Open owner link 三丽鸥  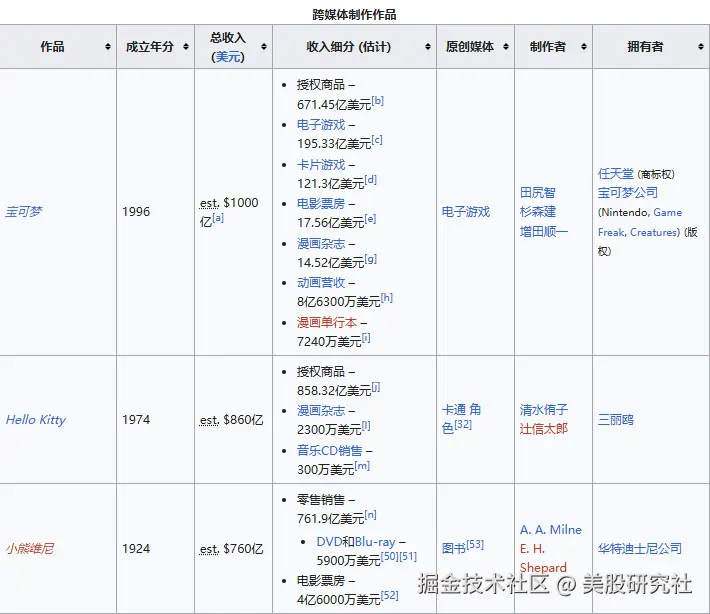click(616, 420)
